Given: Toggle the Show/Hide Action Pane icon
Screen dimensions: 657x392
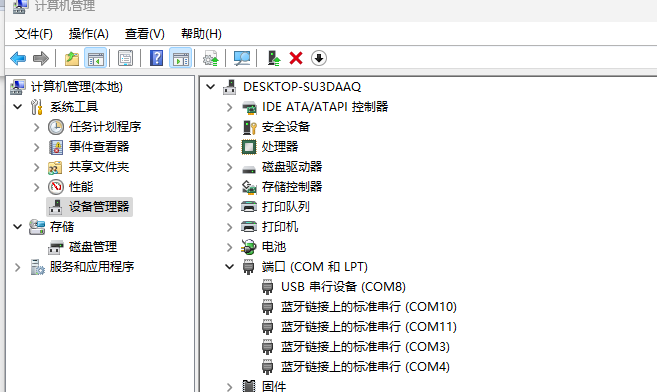Looking at the screenshot, I should 181,58.
